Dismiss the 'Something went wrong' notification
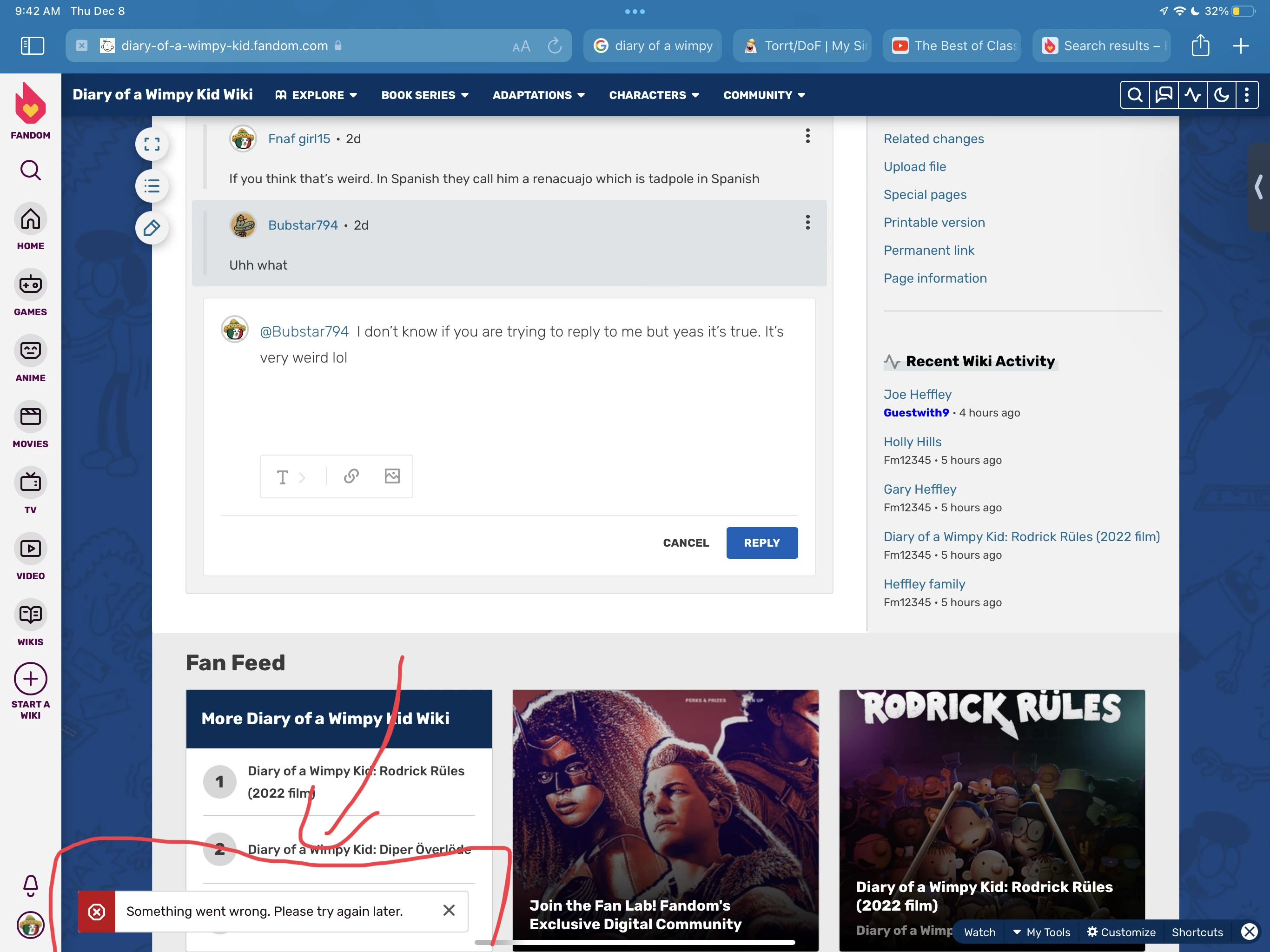Viewport: 1270px width, 952px height. [449, 911]
